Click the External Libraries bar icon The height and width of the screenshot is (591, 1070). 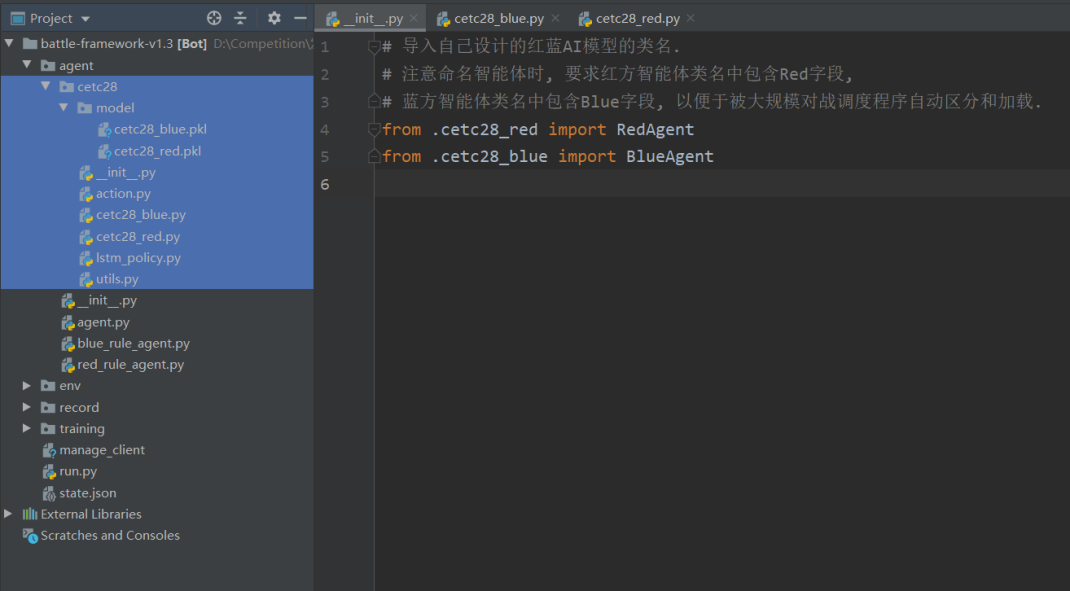tap(30, 514)
